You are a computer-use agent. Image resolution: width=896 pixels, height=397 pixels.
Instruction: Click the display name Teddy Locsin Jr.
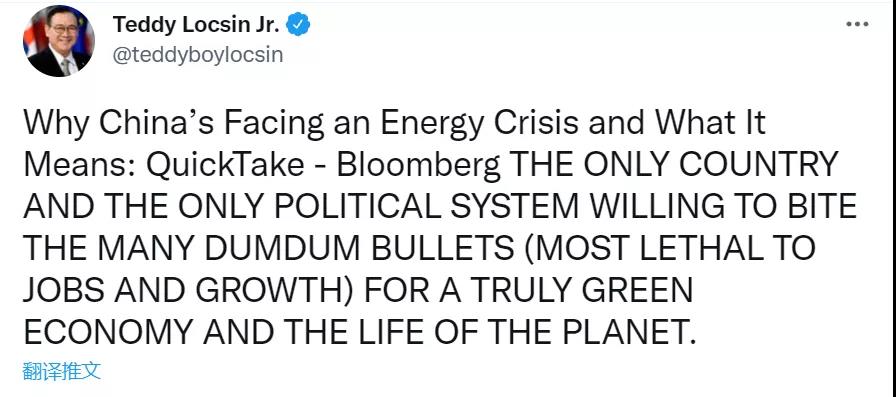pos(196,25)
